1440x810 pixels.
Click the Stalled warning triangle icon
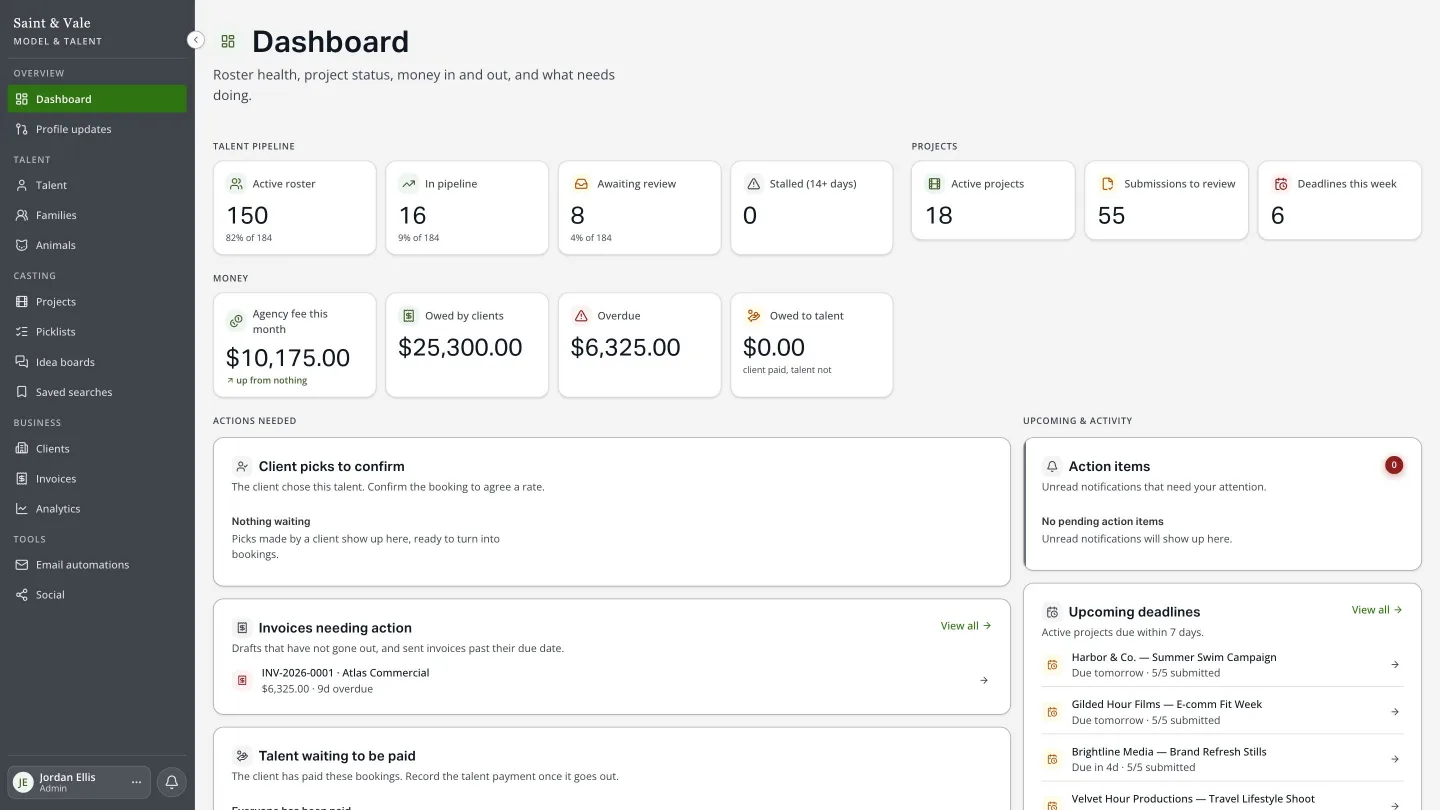754,184
